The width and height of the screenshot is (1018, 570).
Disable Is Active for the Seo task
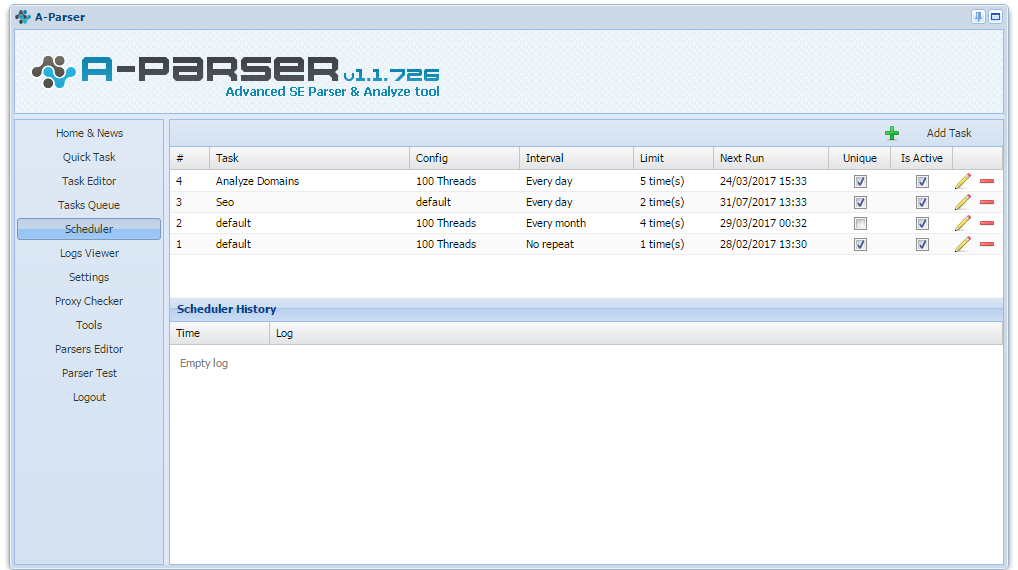click(922, 203)
